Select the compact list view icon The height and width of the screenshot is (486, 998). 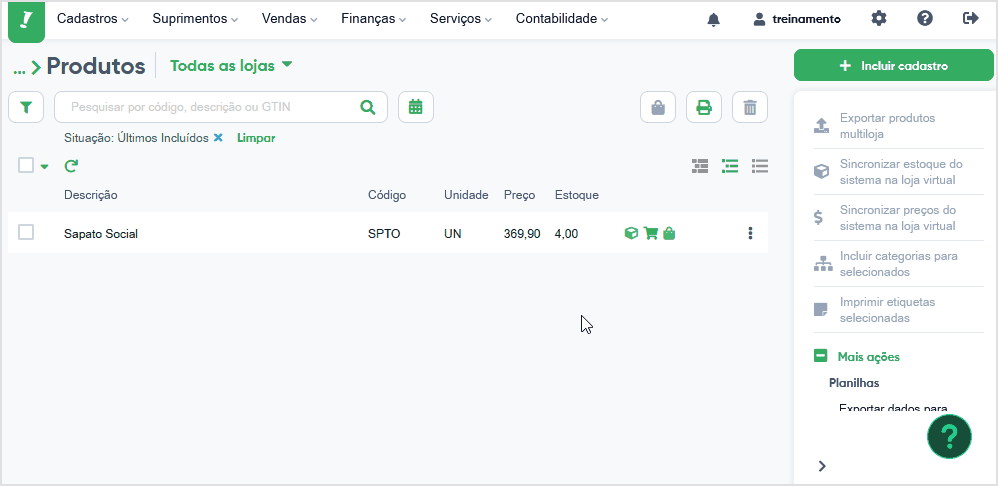point(759,166)
